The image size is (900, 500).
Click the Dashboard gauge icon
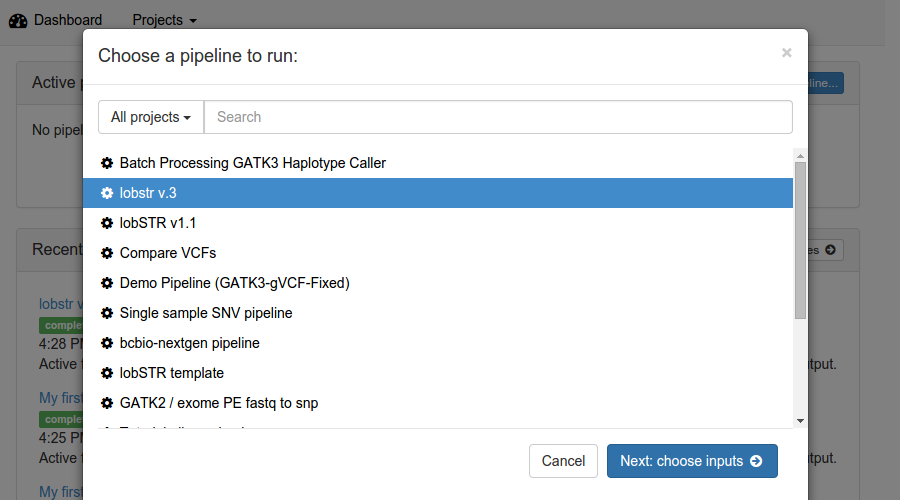[18, 21]
